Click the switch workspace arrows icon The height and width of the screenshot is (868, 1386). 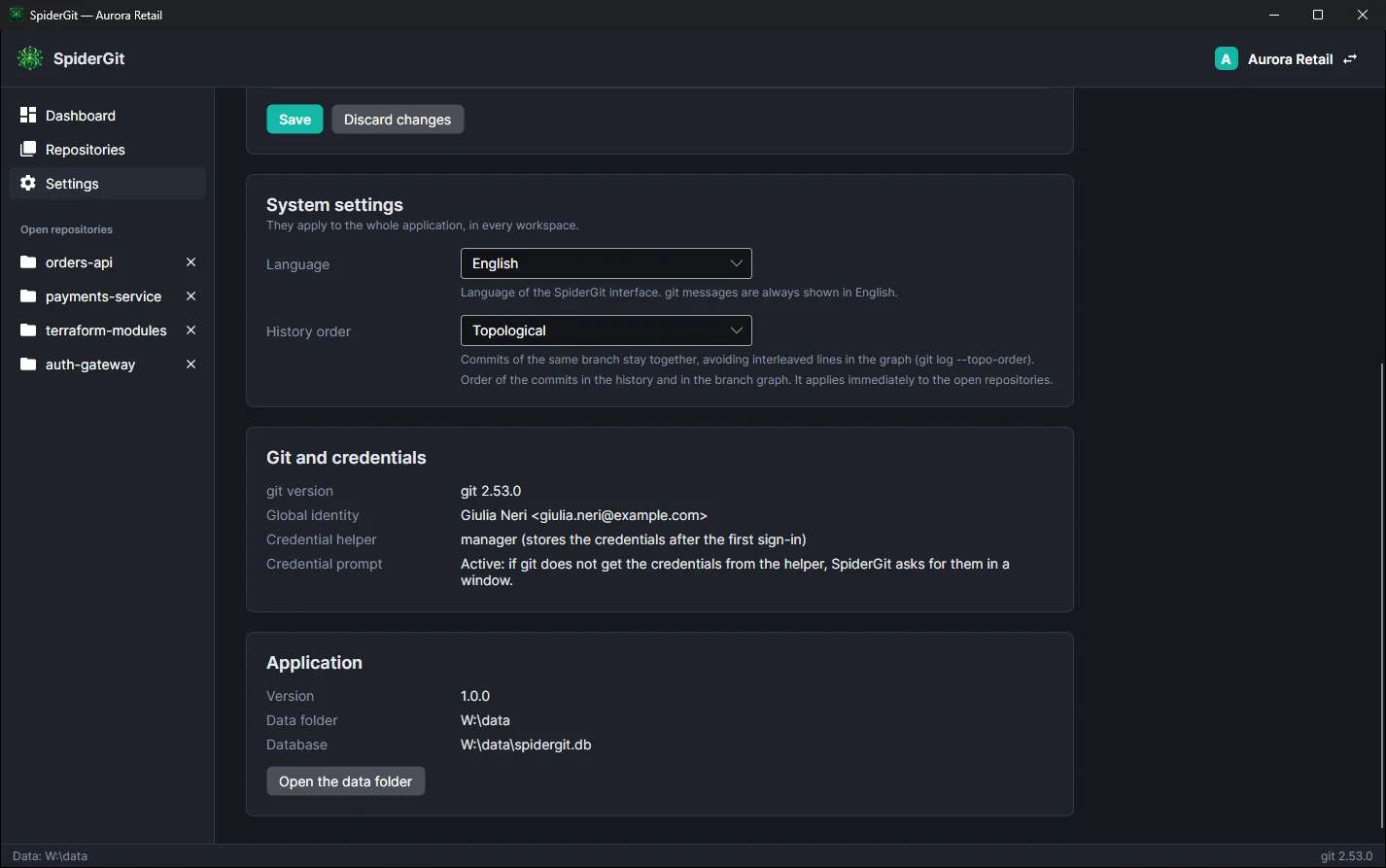pos(1350,59)
